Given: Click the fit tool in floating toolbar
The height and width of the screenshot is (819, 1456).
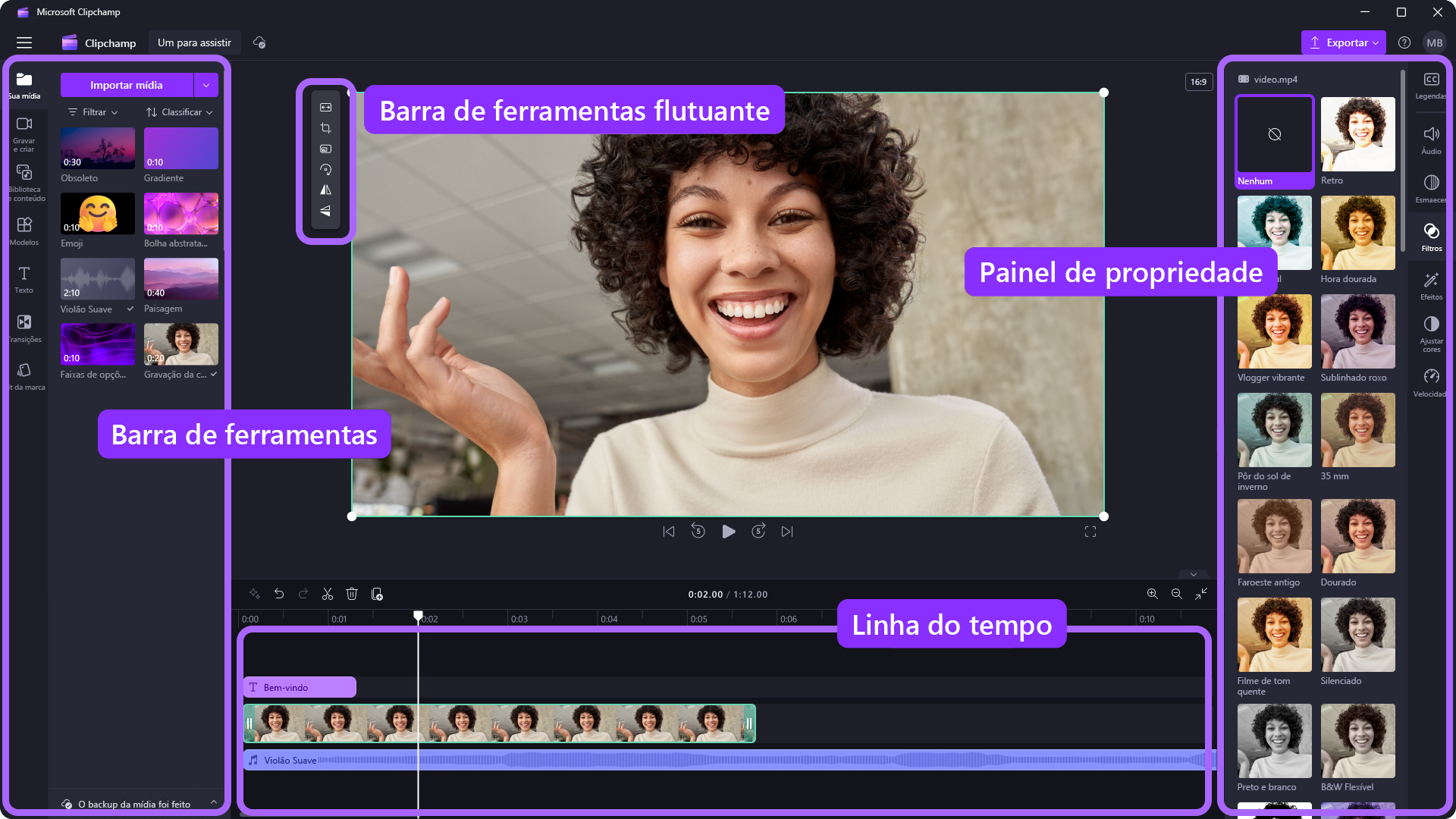Looking at the screenshot, I should tap(326, 107).
